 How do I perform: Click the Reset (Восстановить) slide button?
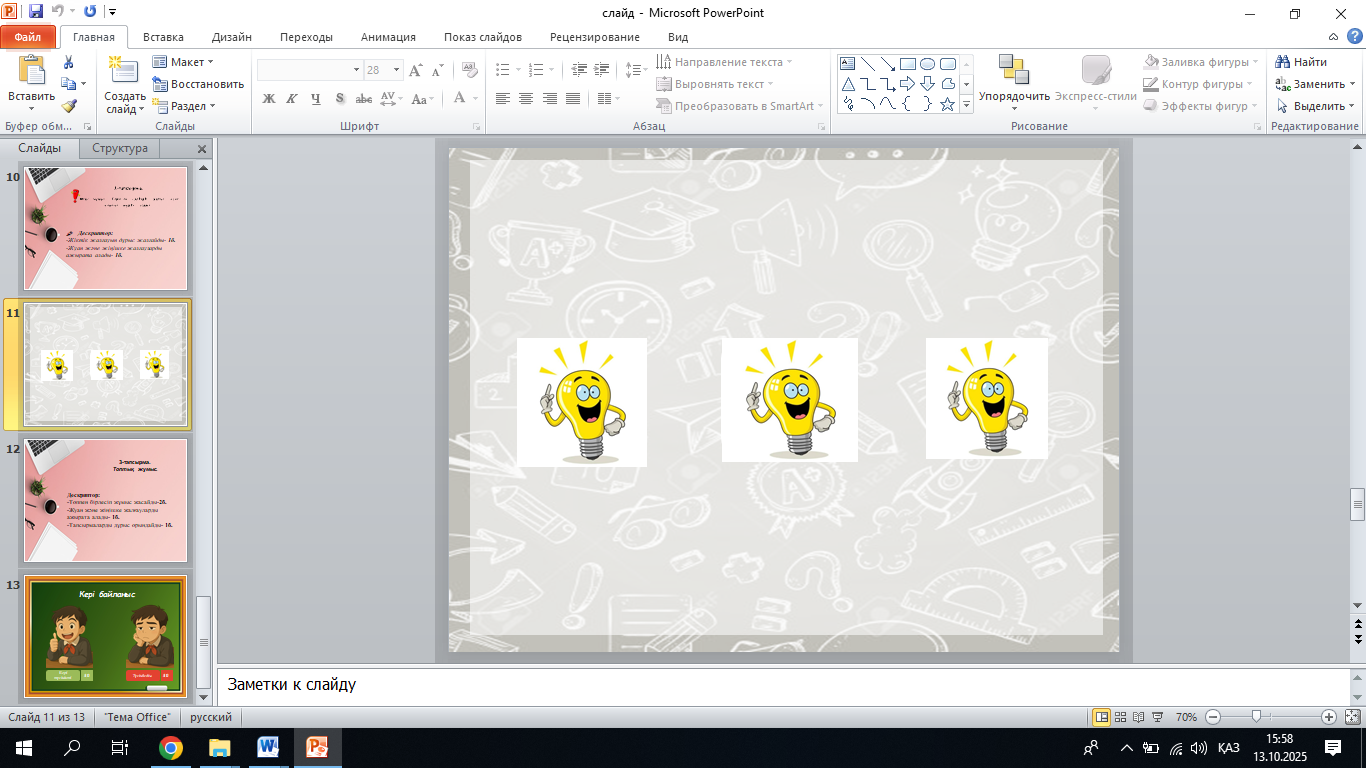[199, 84]
